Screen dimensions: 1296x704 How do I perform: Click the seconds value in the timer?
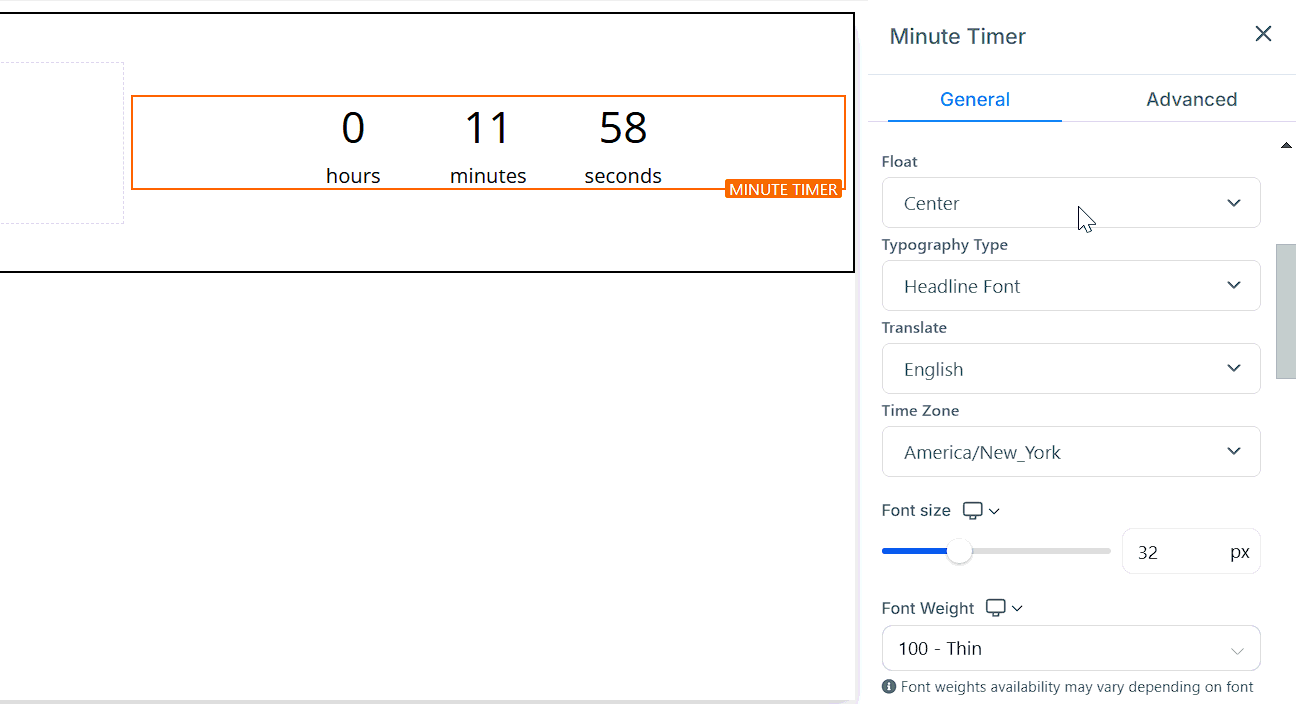coord(623,128)
